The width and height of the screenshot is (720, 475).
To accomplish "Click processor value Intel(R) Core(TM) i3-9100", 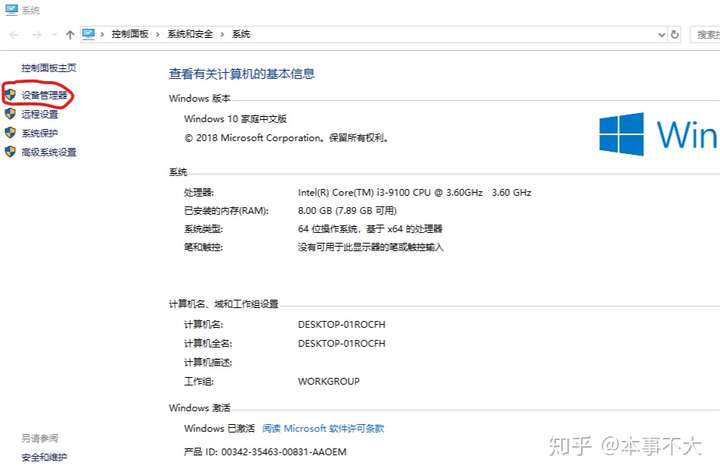I will [415, 192].
